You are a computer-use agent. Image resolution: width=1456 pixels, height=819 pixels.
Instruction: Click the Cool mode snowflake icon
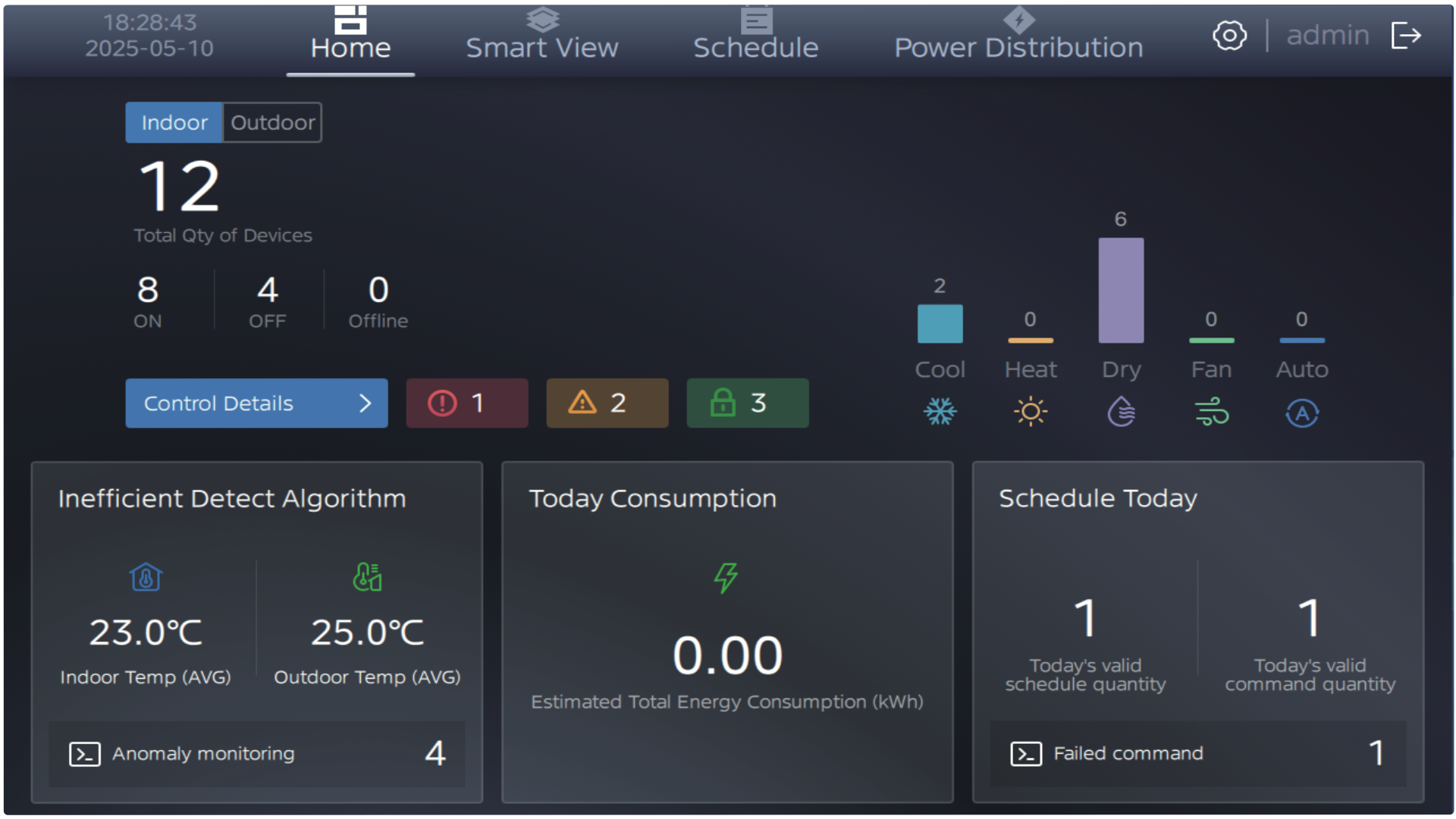[x=940, y=412]
